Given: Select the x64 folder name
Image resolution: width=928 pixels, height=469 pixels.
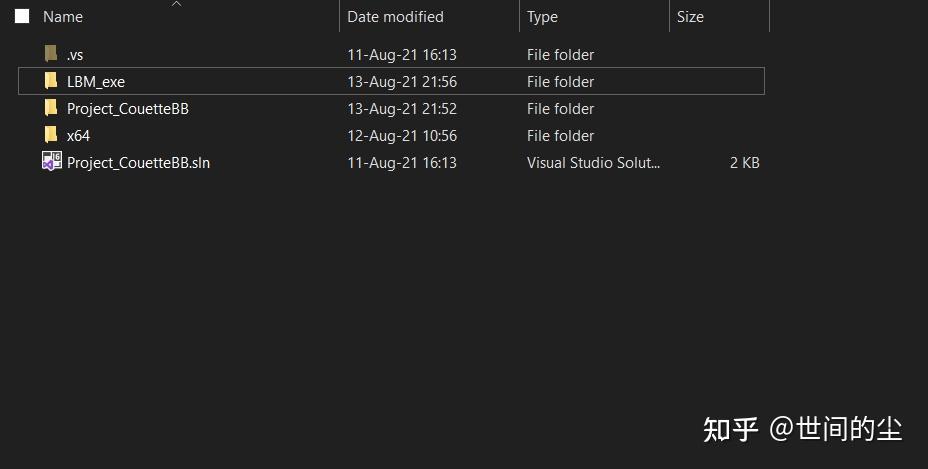Looking at the screenshot, I should pyautogui.click(x=78, y=136).
